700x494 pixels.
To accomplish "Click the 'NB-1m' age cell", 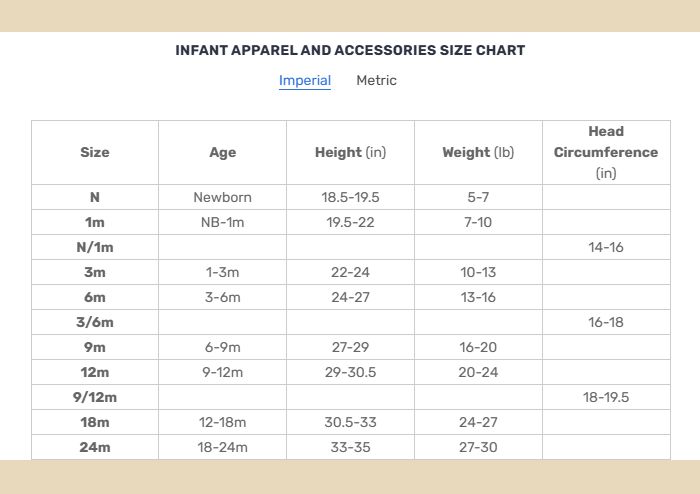I will (x=222, y=222).
